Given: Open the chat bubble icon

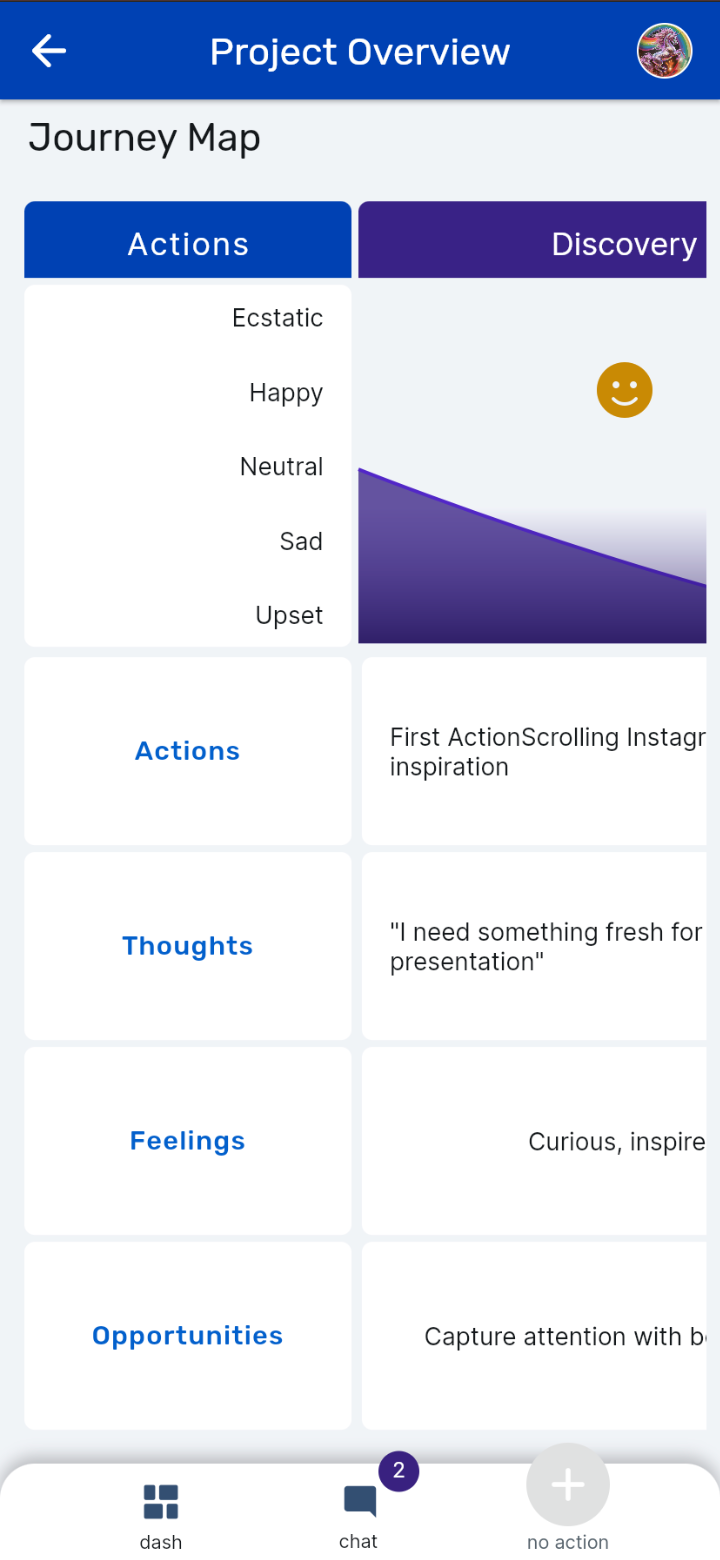Looking at the screenshot, I should 359,1502.
